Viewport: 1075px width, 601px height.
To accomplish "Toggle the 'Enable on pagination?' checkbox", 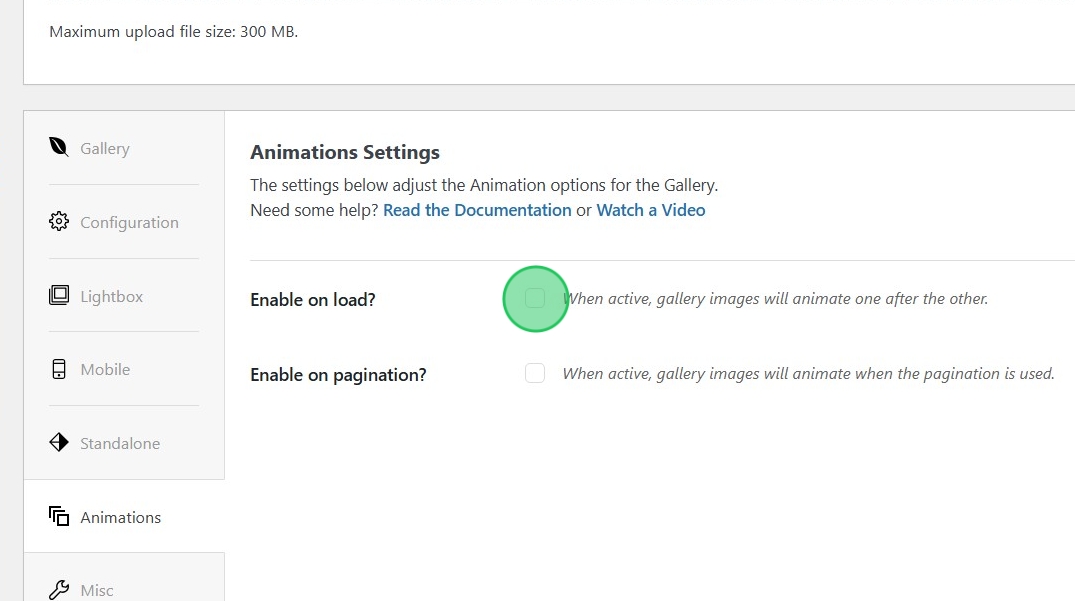I will point(535,372).
